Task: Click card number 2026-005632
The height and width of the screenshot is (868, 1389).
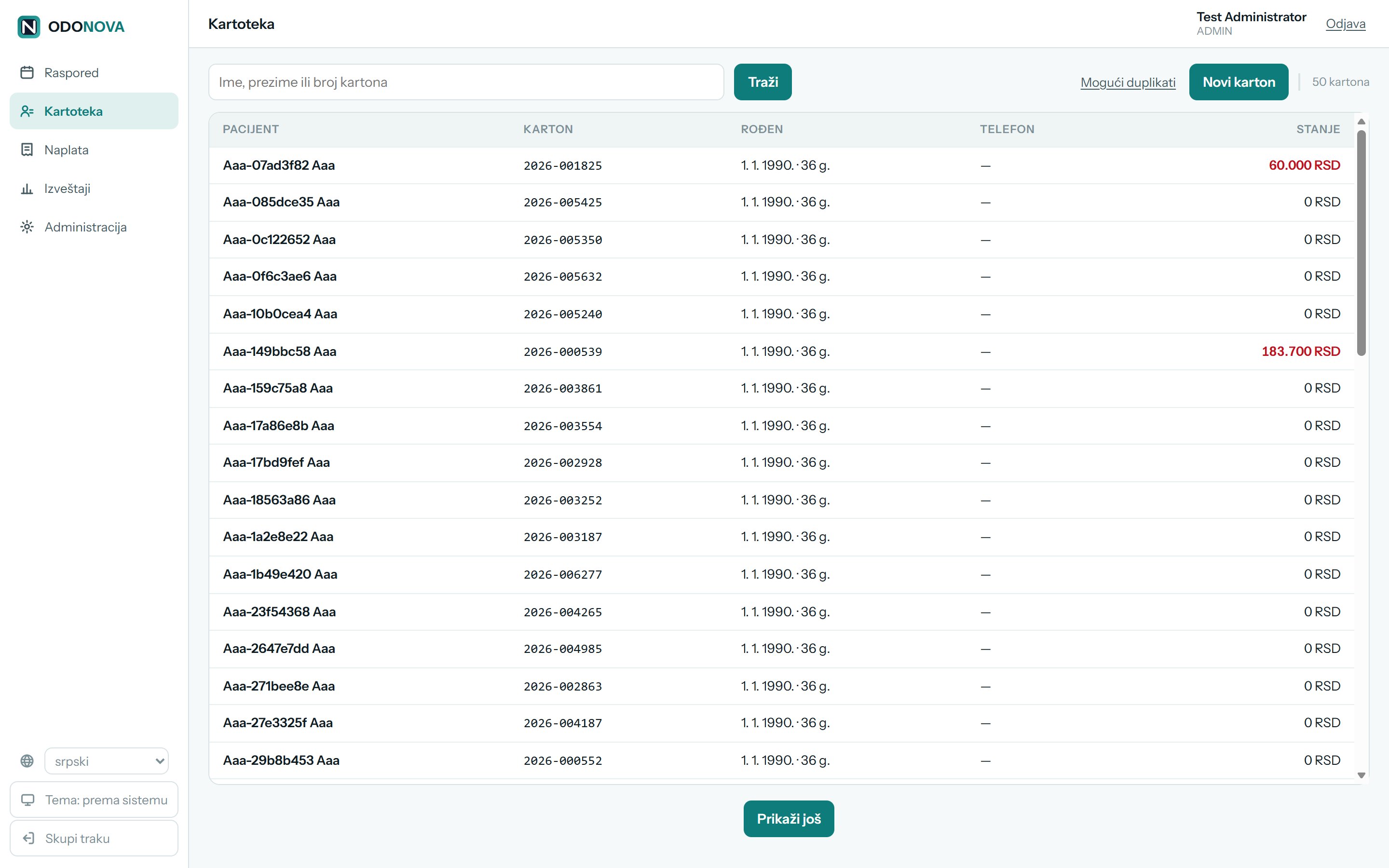Action: click(562, 277)
